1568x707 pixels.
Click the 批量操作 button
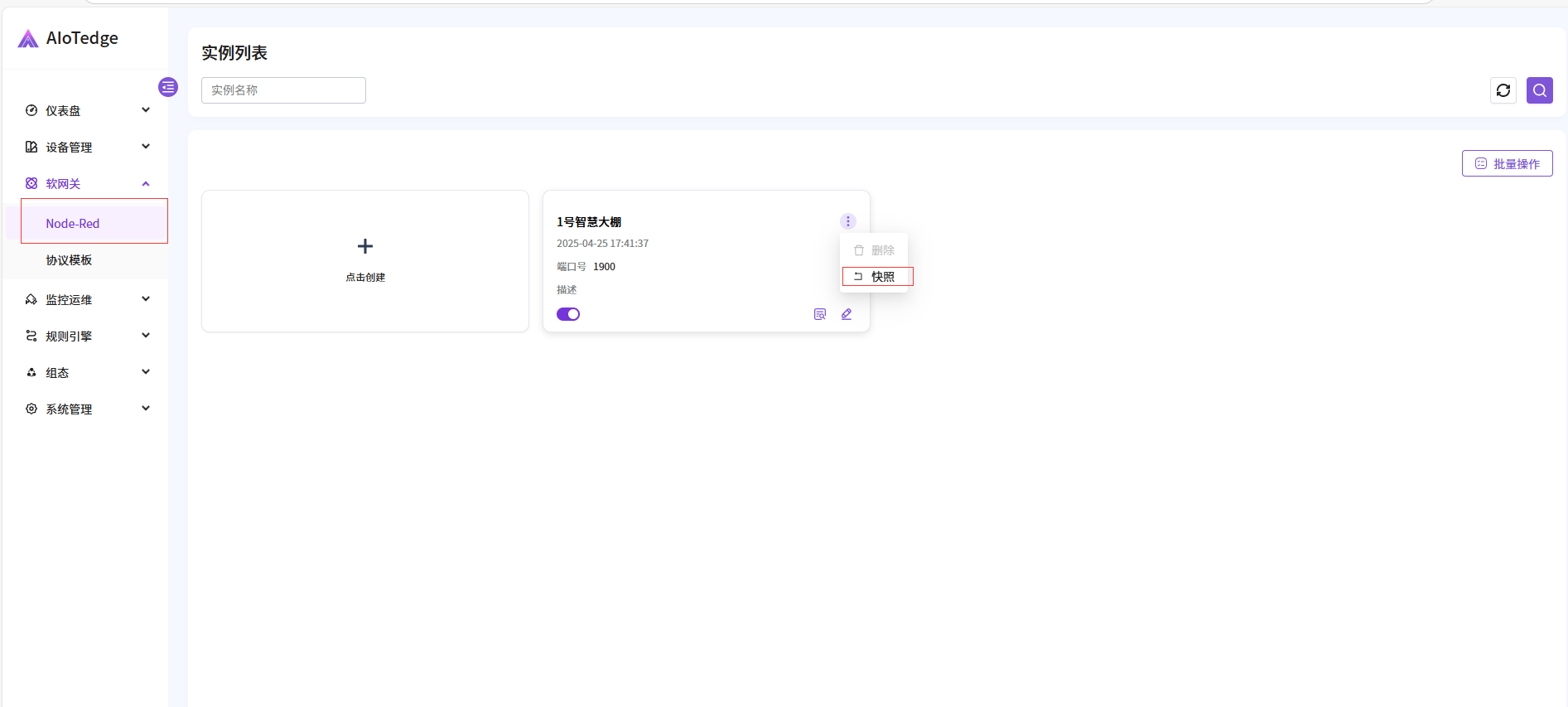(1507, 163)
